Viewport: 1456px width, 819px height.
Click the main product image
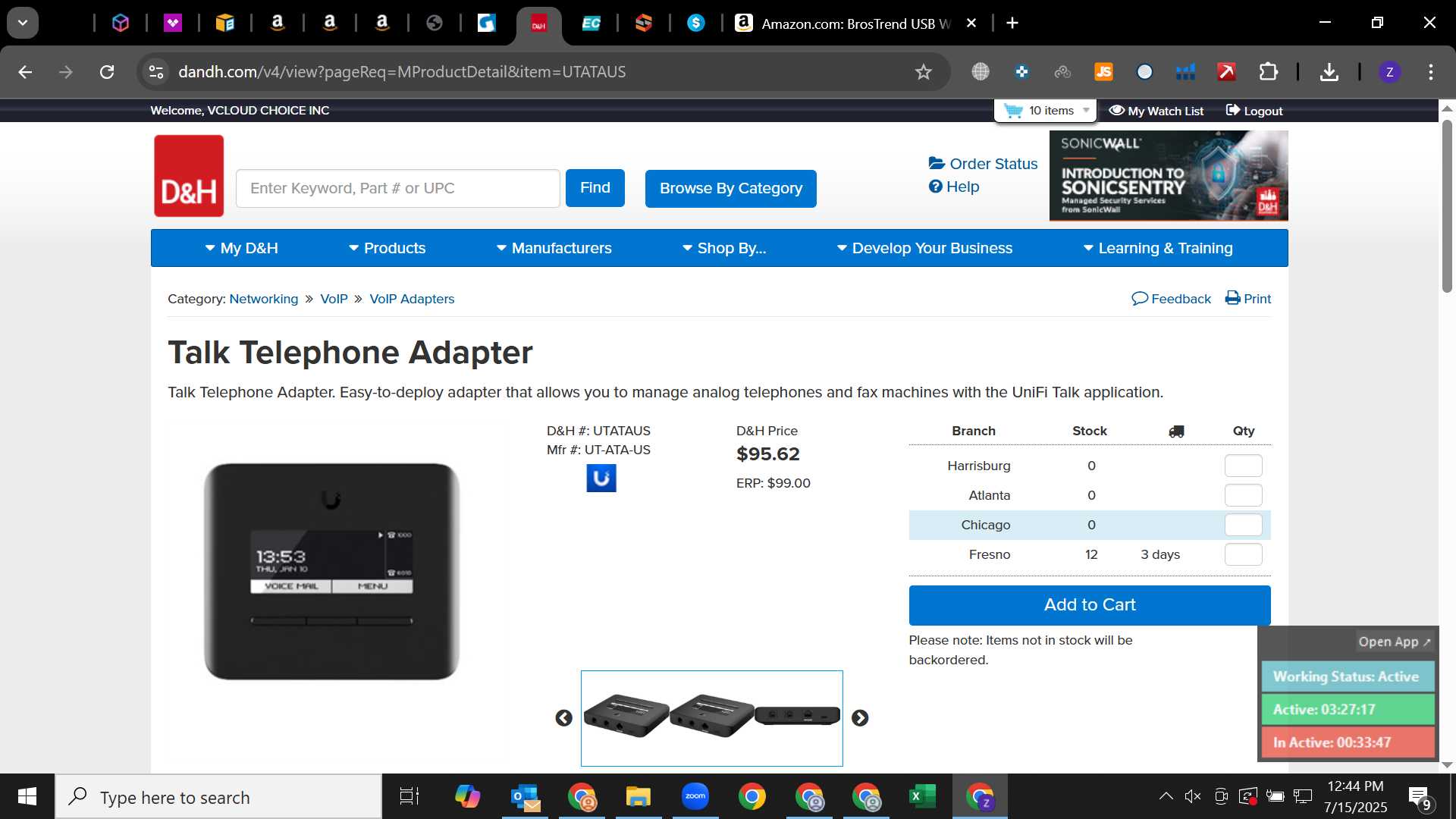[x=331, y=571]
